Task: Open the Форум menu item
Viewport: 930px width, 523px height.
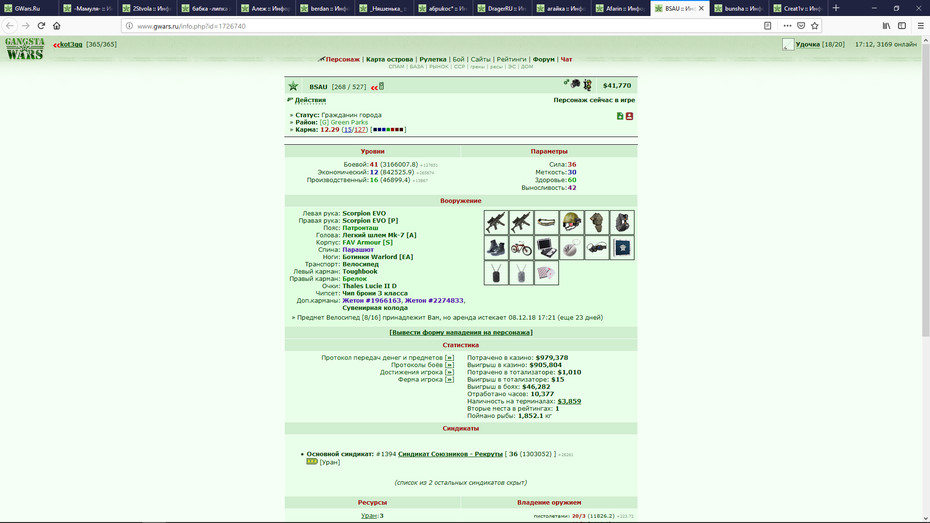Action: point(543,59)
